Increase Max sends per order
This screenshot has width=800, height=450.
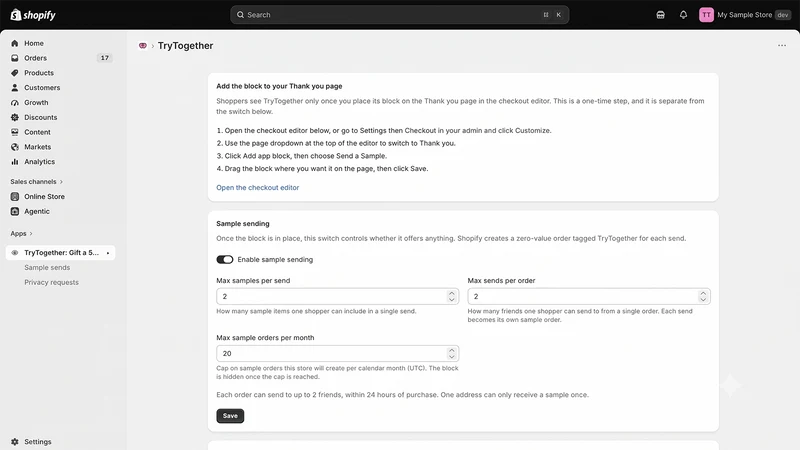point(703,293)
